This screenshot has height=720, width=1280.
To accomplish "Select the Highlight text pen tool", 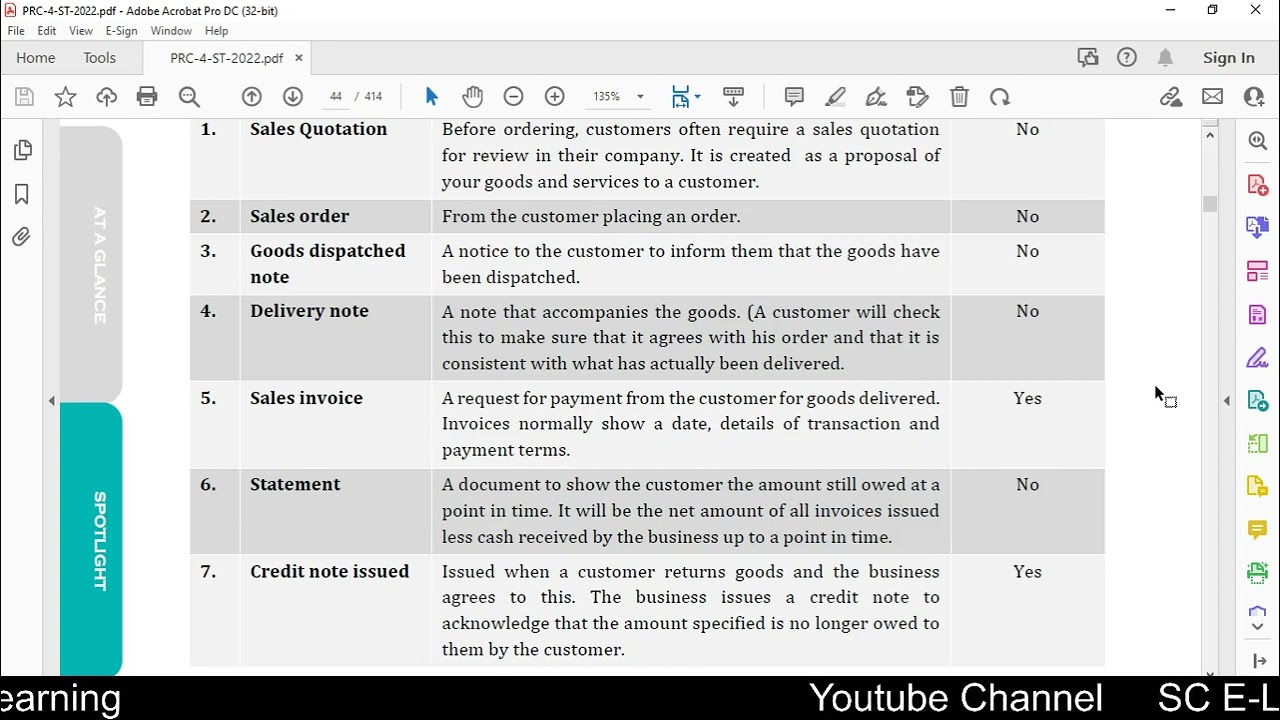I will (836, 97).
